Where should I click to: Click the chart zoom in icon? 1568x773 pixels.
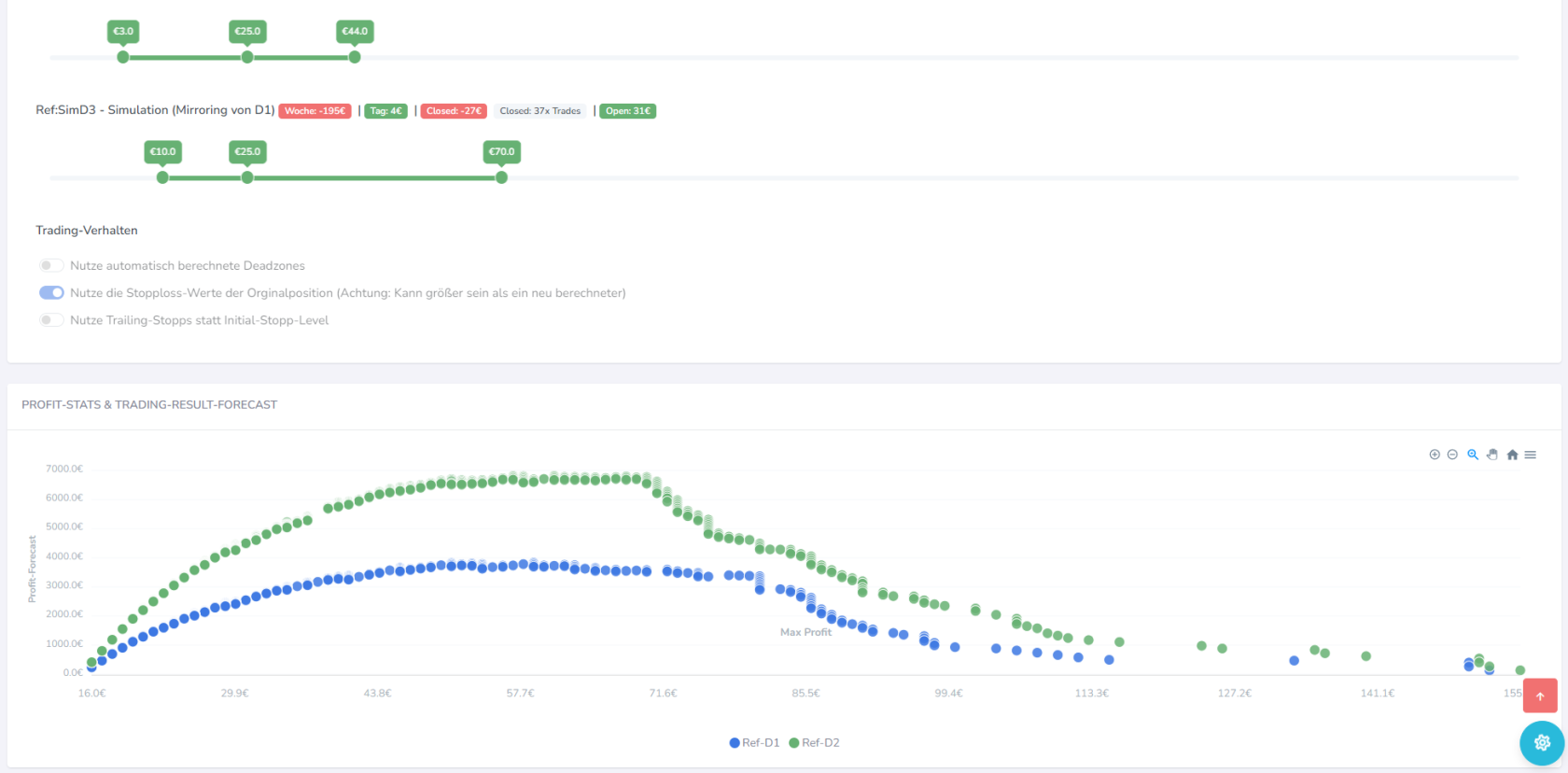(x=1435, y=455)
